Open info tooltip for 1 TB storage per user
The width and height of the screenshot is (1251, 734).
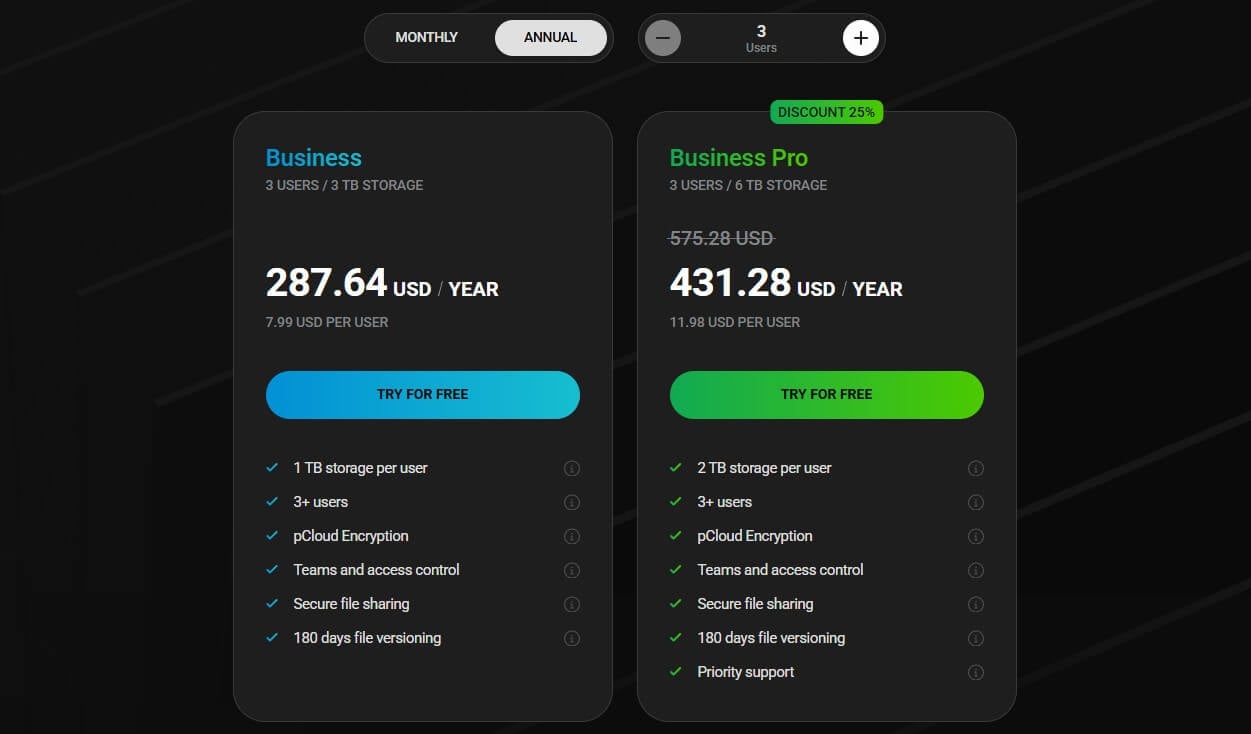572,467
